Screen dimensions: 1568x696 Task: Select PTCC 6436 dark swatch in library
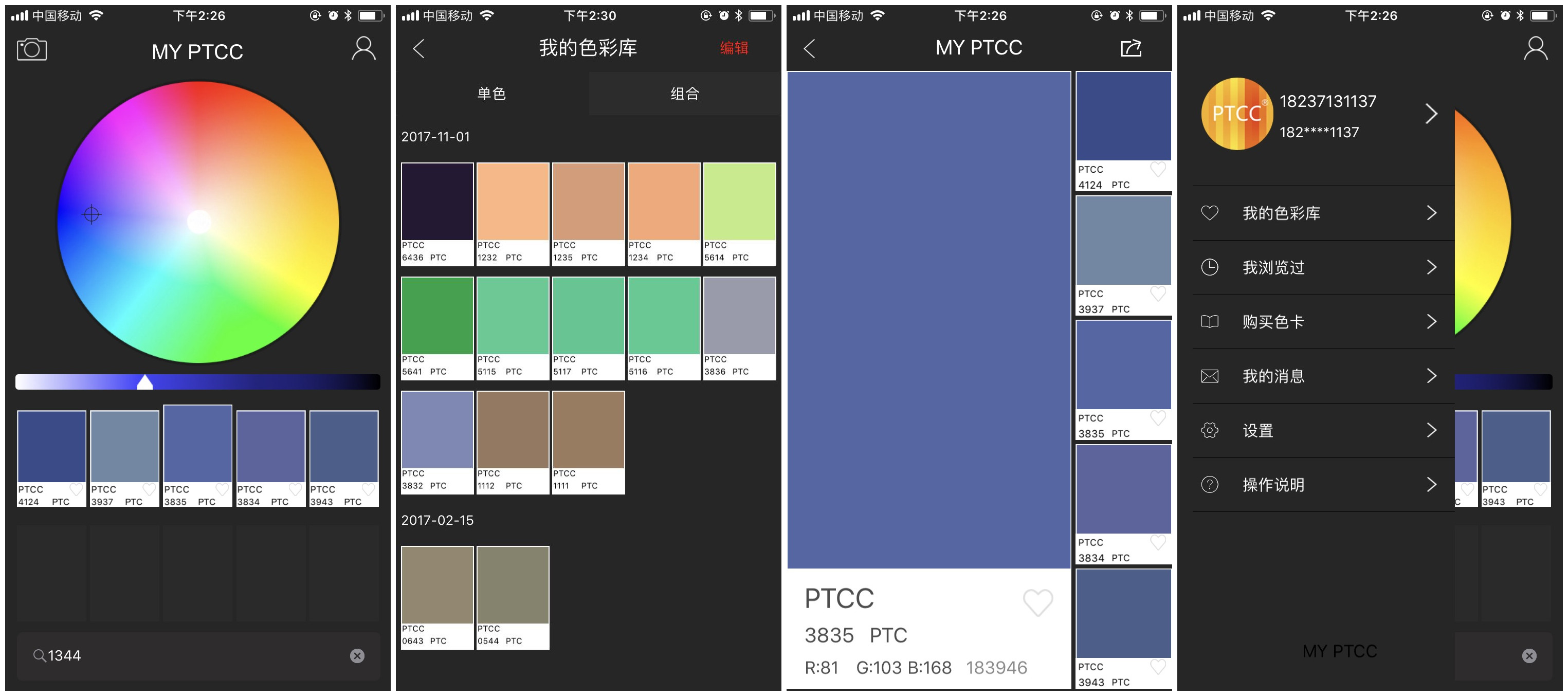(x=437, y=214)
